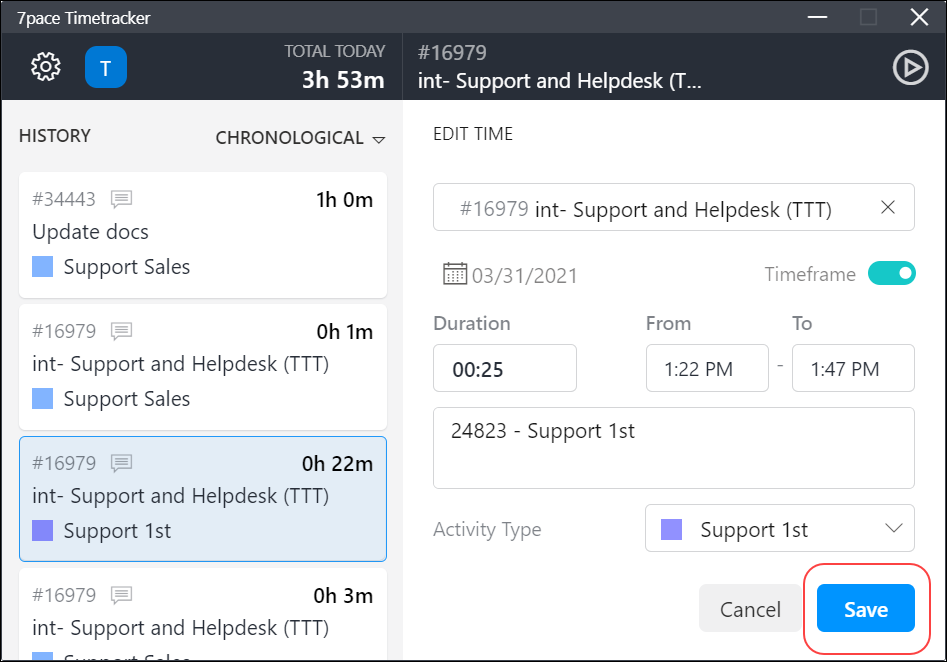Image resolution: width=947 pixels, height=662 pixels.
Task: Click Support Sales color swatch in 0h 1m entry
Action: click(x=42, y=399)
